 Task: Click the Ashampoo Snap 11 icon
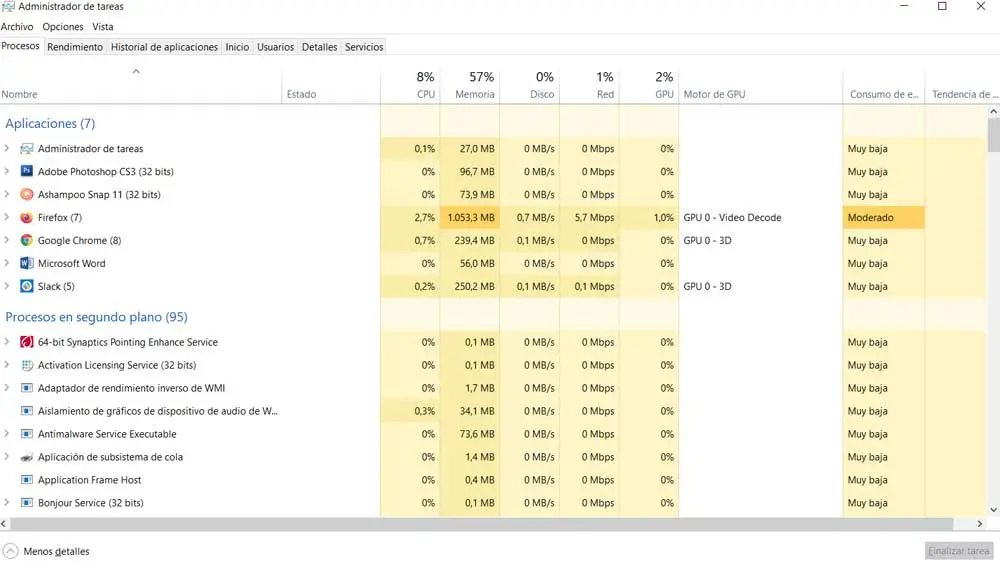(27, 195)
